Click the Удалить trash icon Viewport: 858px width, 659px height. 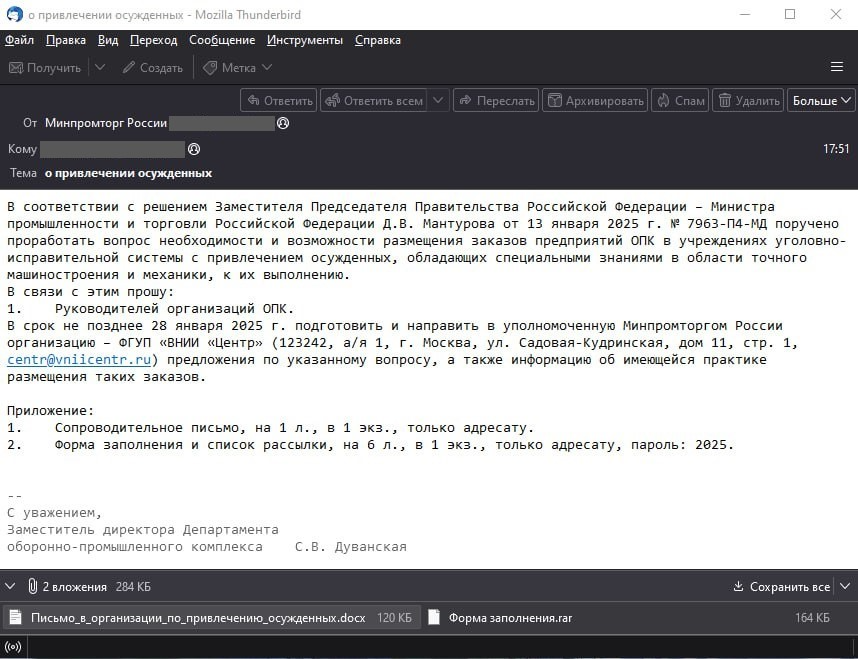coord(725,100)
